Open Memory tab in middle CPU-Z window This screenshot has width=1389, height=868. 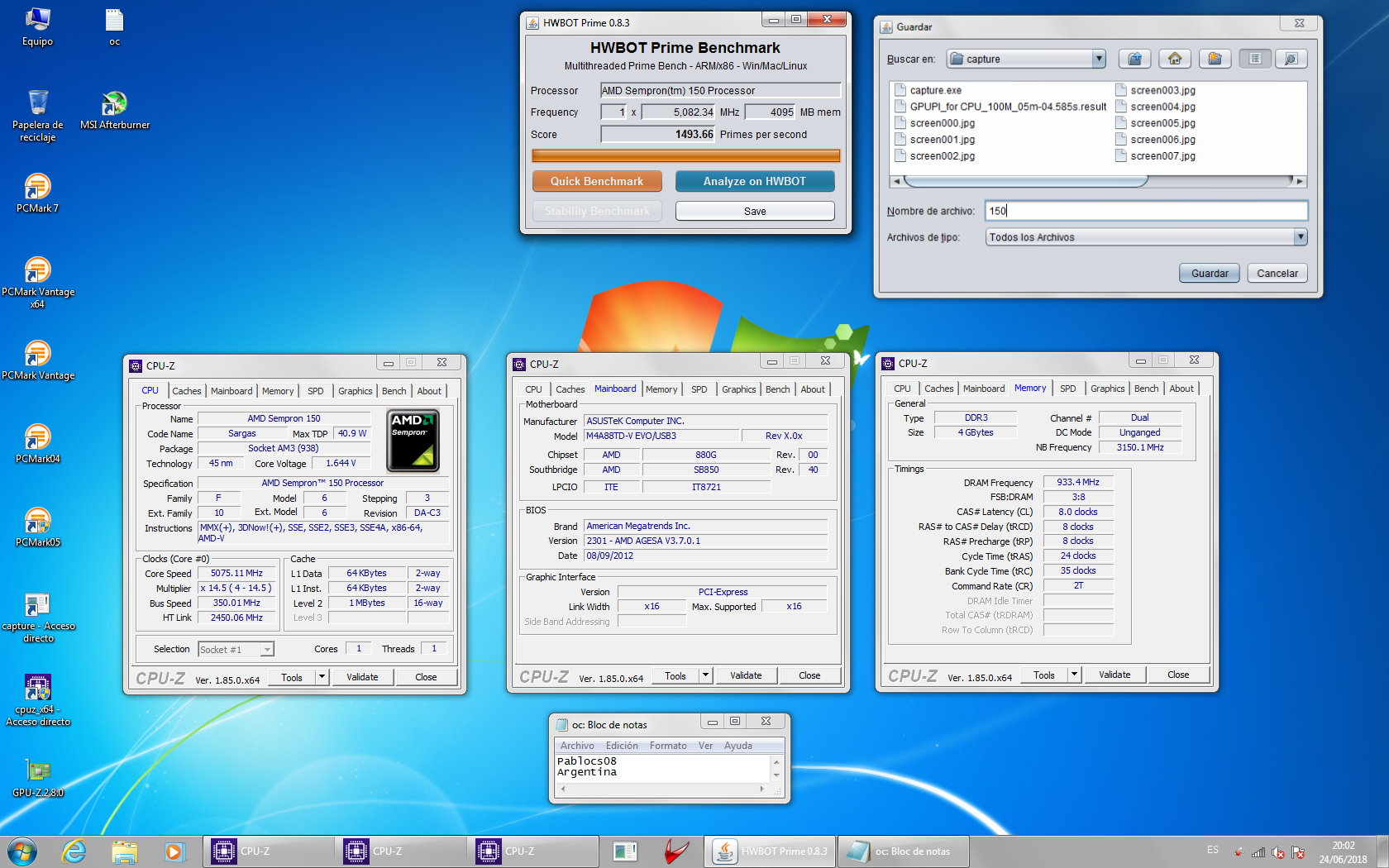(661, 389)
